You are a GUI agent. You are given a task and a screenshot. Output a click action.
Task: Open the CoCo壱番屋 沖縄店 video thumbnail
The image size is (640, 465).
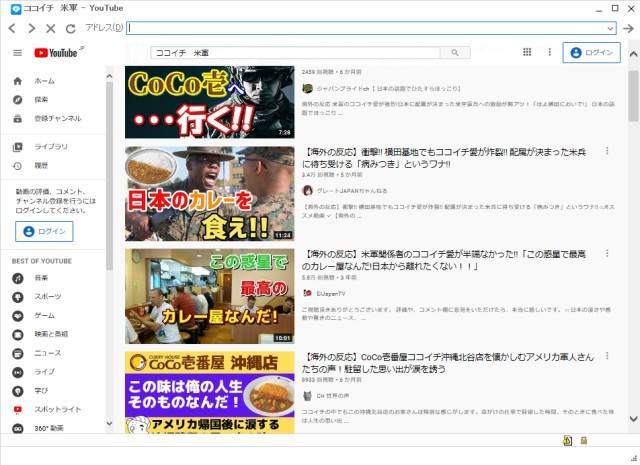(x=209, y=392)
